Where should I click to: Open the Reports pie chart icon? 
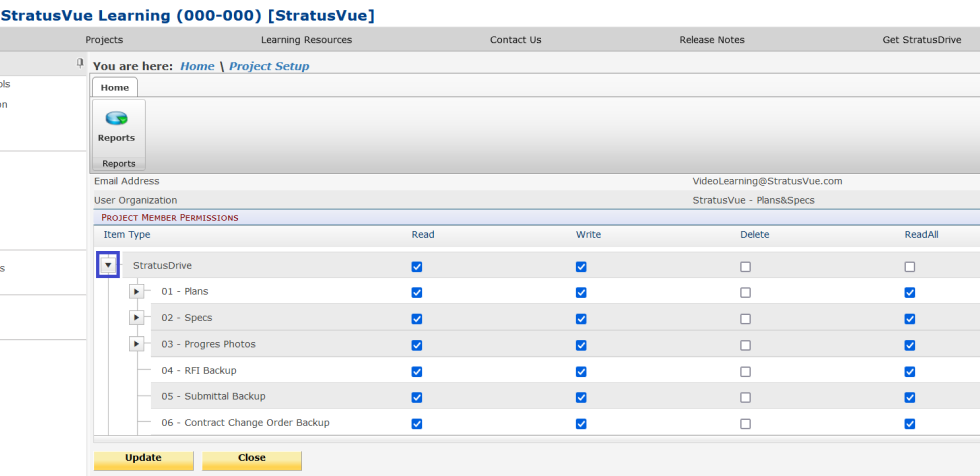pos(116,118)
